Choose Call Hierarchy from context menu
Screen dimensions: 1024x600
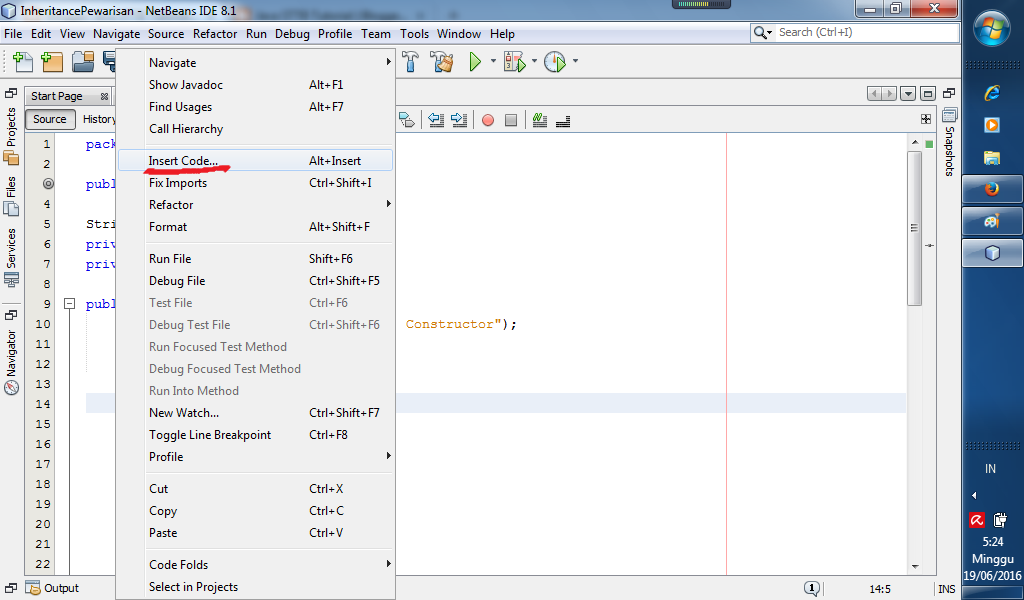[x=255, y=129]
